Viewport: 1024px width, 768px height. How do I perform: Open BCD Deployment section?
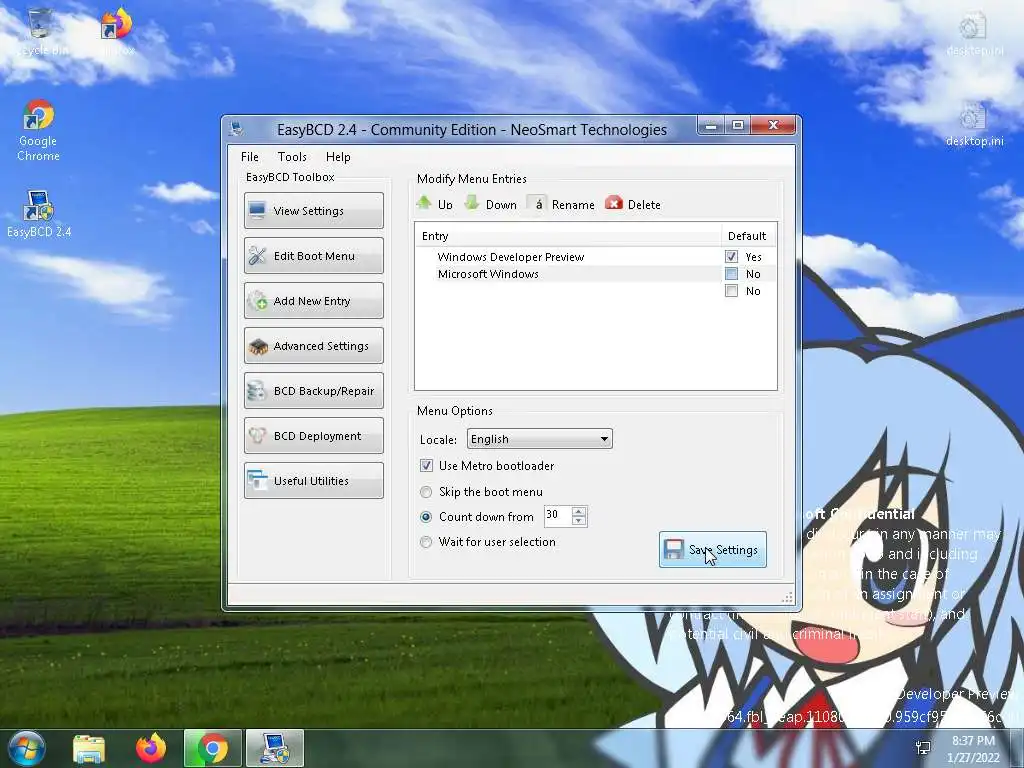313,436
